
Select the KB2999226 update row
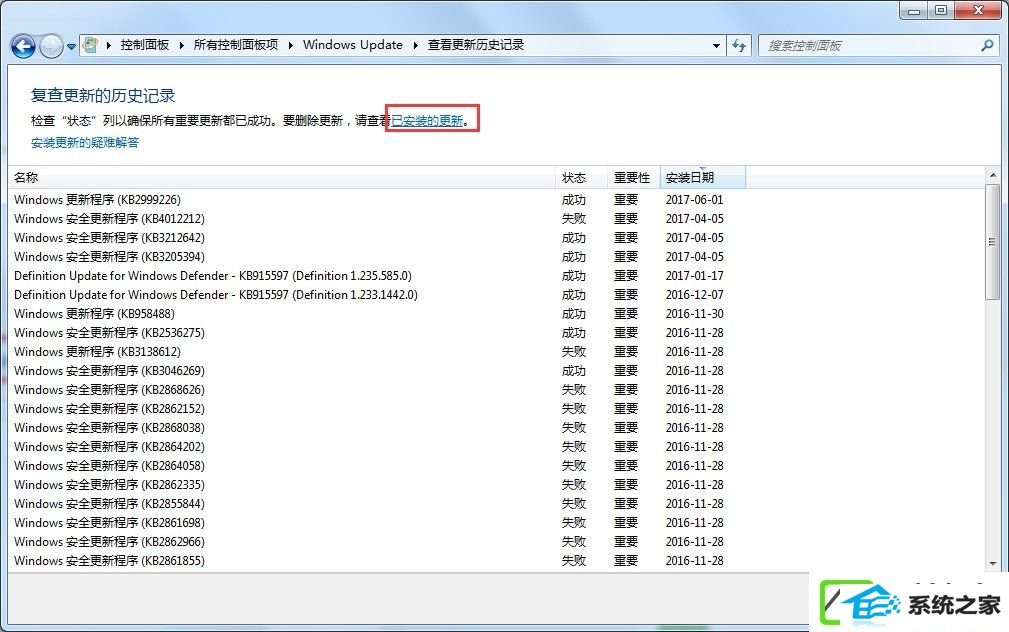pos(496,200)
